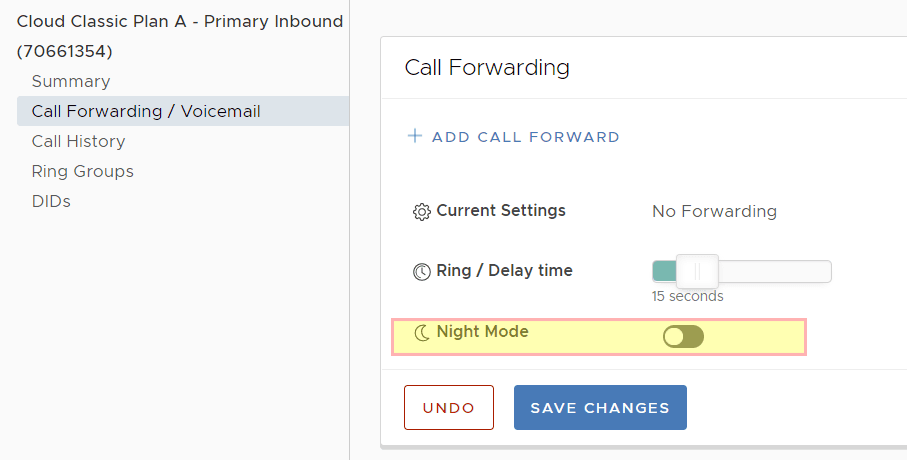This screenshot has height=460, width=907.
Task: Click the gear icon beside Current Settings
Action: click(421, 212)
